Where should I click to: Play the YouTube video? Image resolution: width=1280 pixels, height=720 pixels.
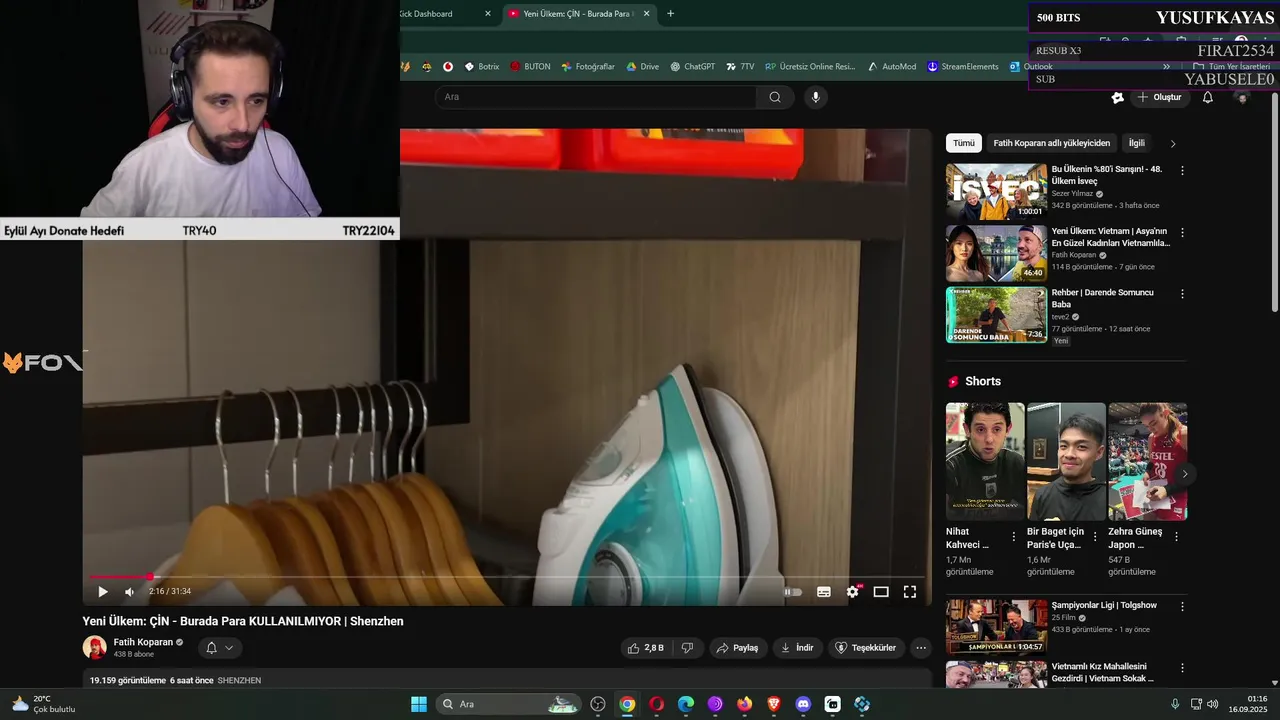(102, 592)
